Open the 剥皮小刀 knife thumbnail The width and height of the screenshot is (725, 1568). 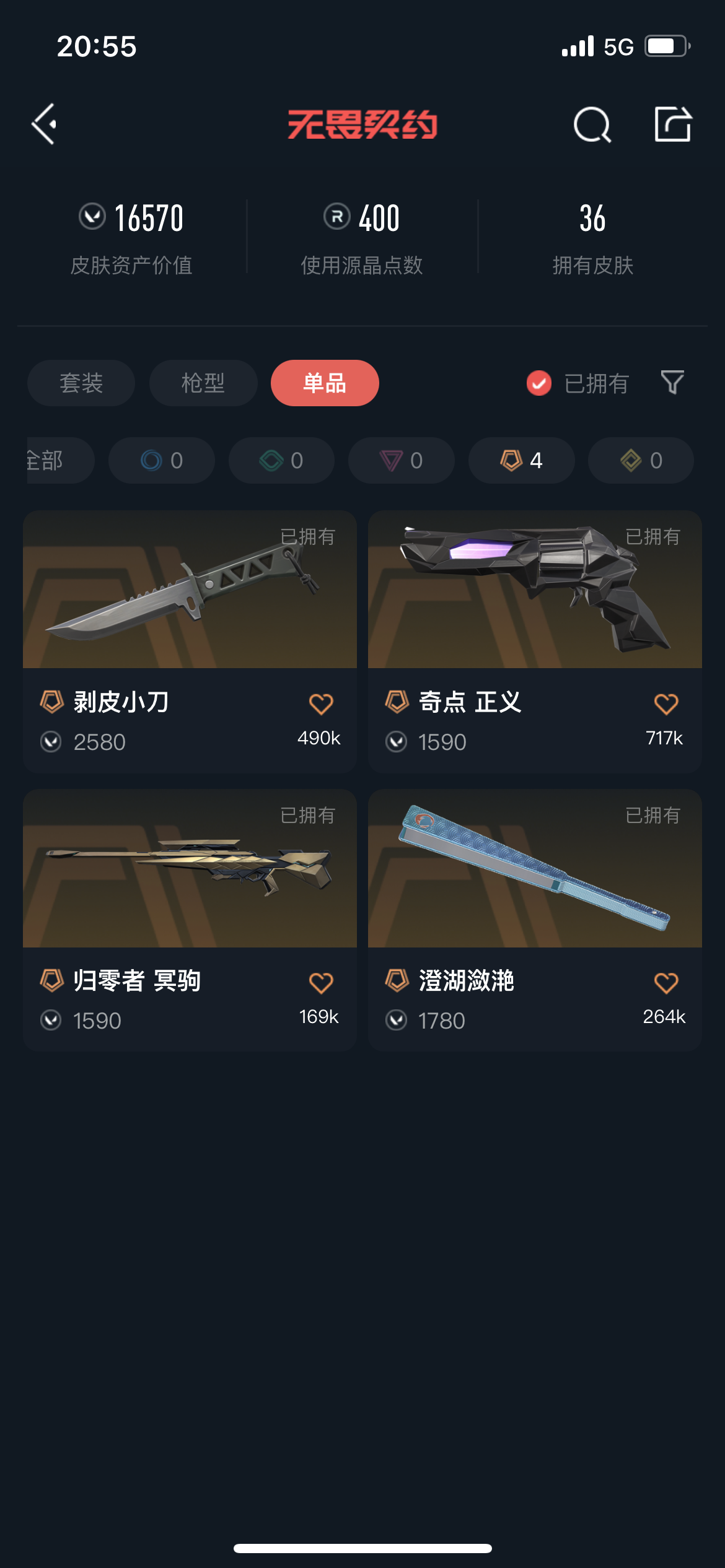(190, 589)
